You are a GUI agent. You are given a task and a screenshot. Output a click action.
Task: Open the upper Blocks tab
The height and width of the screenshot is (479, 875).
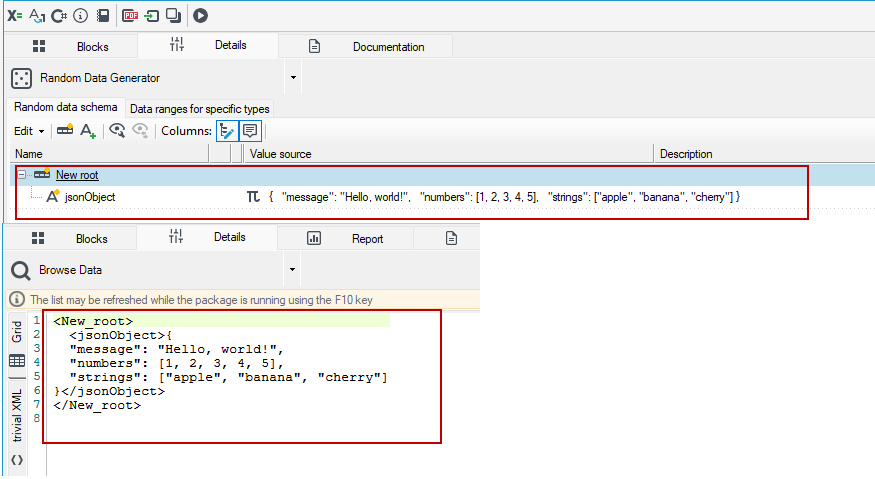coord(70,46)
